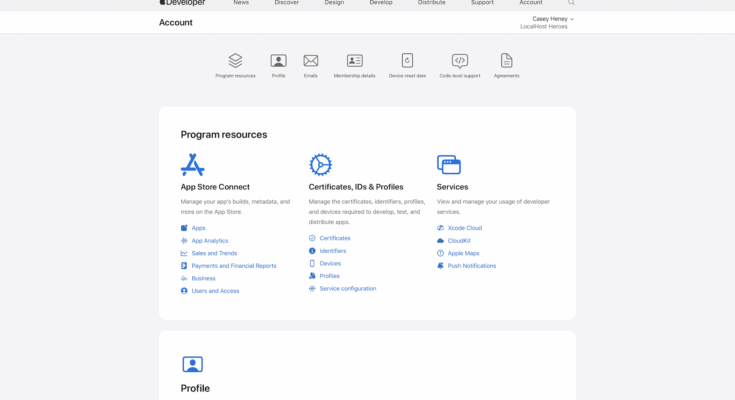Click the bell icon beside Push Notifications

[440, 266]
